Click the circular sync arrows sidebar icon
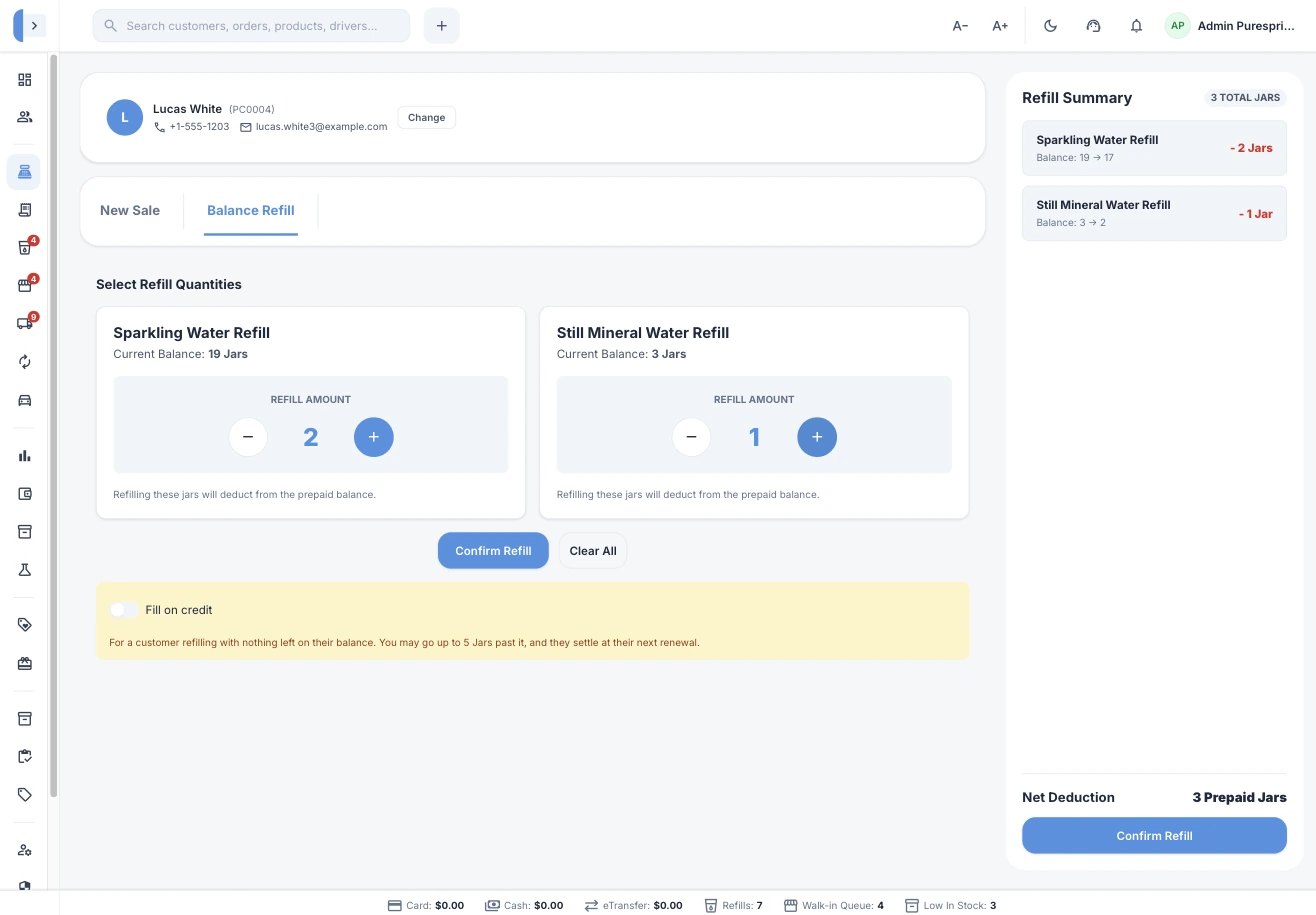Image resolution: width=1316 pixels, height=915 pixels. tap(25, 362)
